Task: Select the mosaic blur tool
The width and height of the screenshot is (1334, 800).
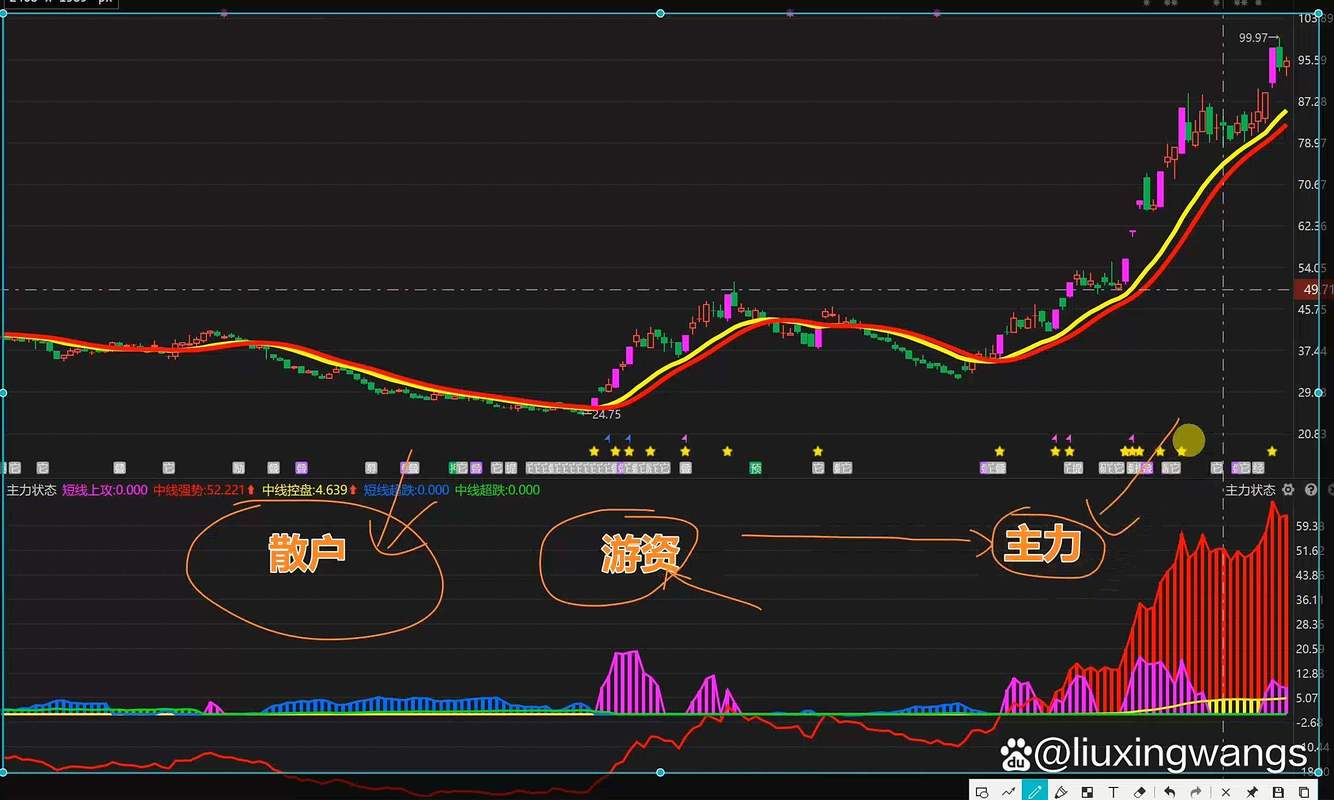Action: [x=1087, y=792]
